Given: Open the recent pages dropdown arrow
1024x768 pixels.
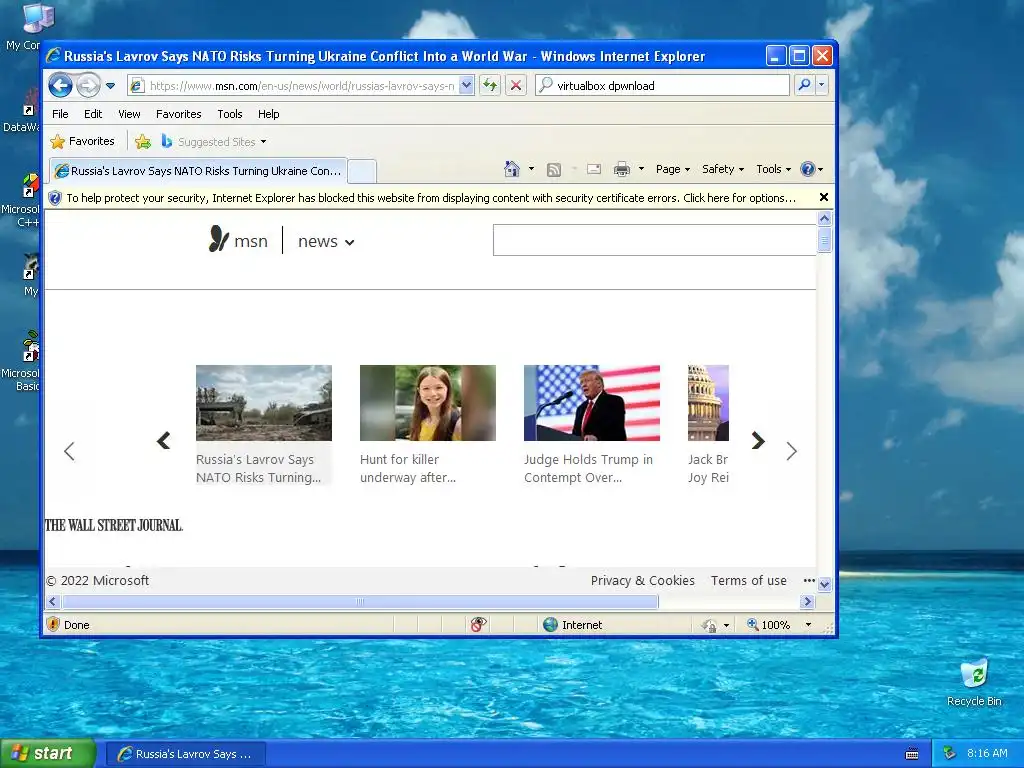Looking at the screenshot, I should [x=110, y=86].
